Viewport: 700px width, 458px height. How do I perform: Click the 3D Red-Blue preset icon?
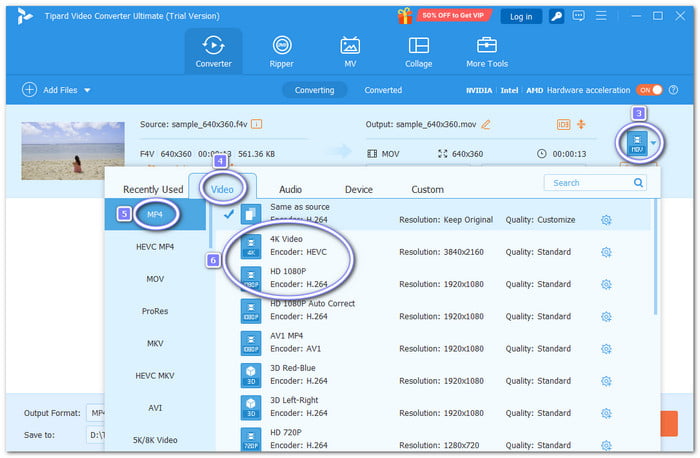click(x=251, y=375)
